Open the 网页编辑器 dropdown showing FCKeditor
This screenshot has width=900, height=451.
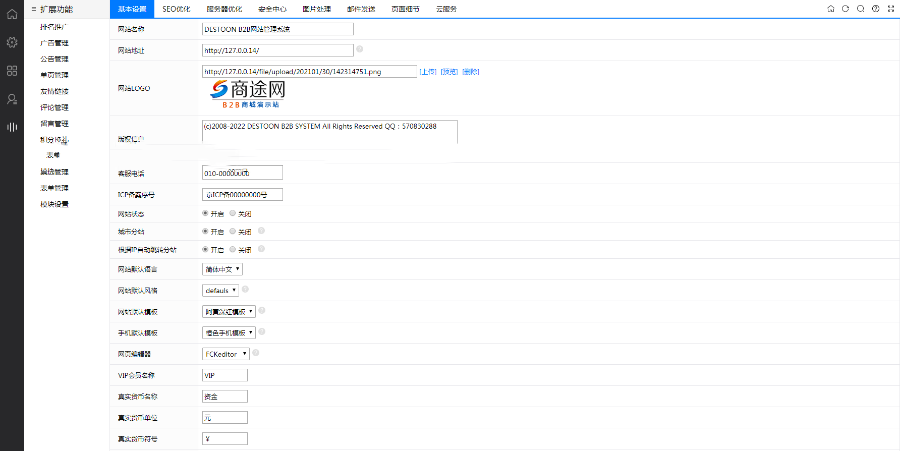[226, 354]
